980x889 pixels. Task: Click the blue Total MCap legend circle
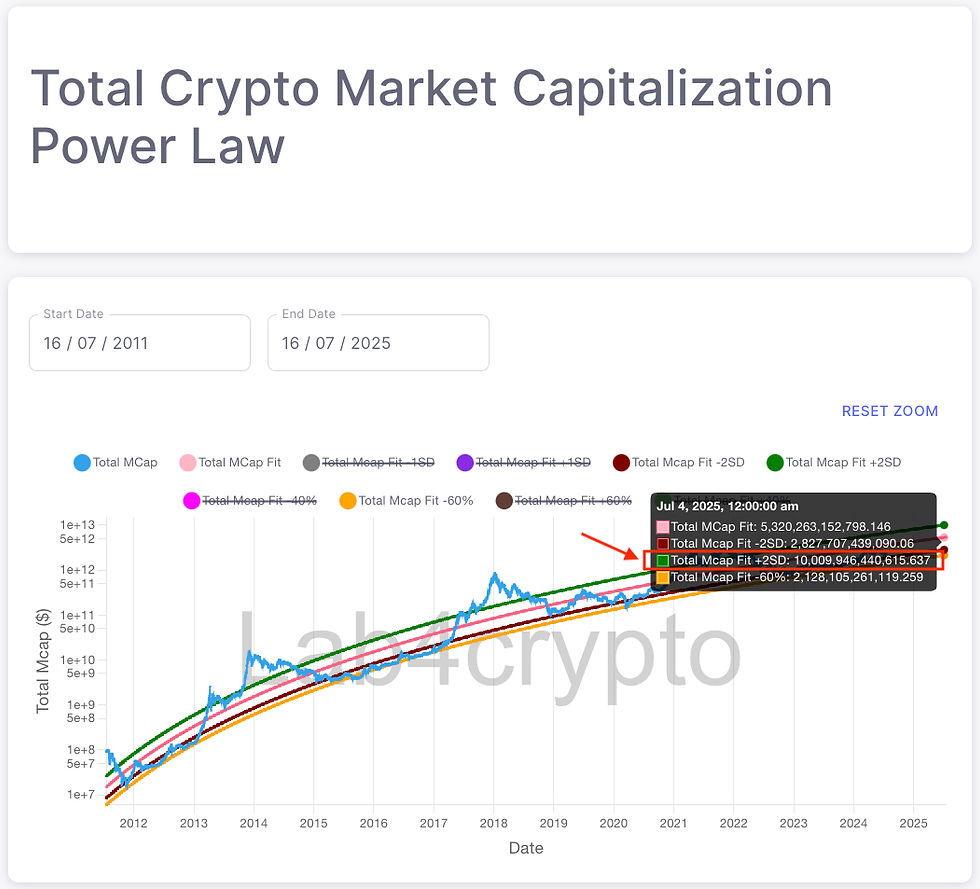[x=82, y=463]
